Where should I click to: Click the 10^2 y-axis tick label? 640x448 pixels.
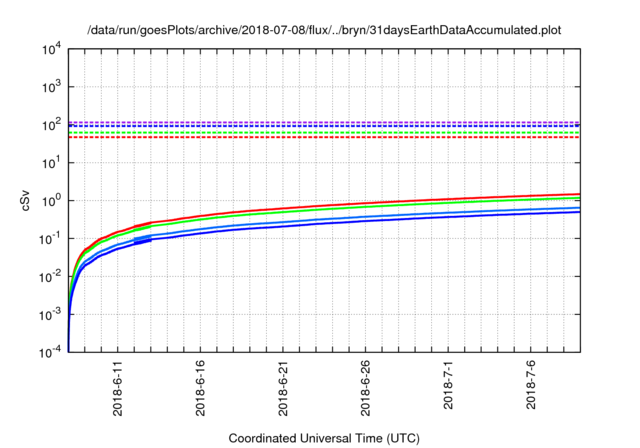tap(51, 125)
